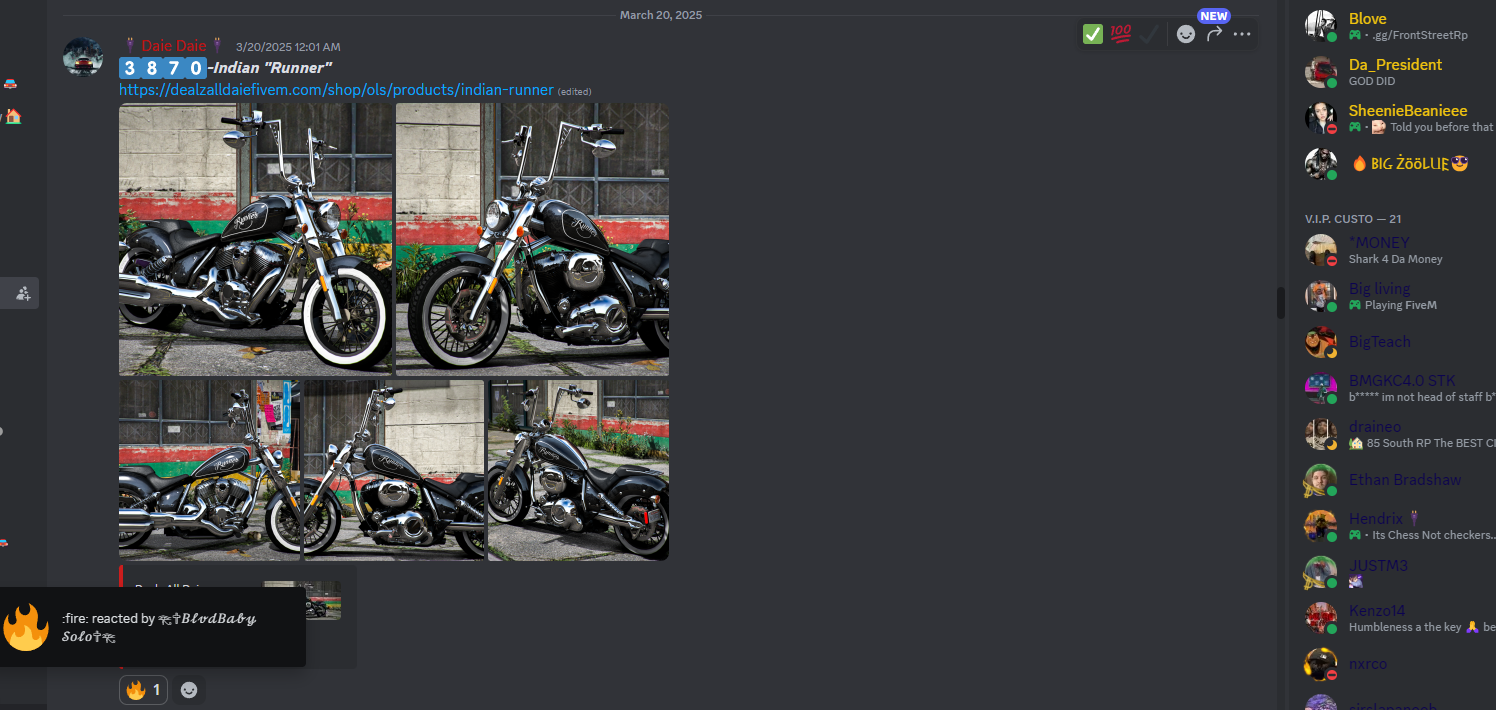Viewport: 1496px width, 710px height.
Task: Add the green checkmark quick reaction
Action: click(x=1093, y=34)
